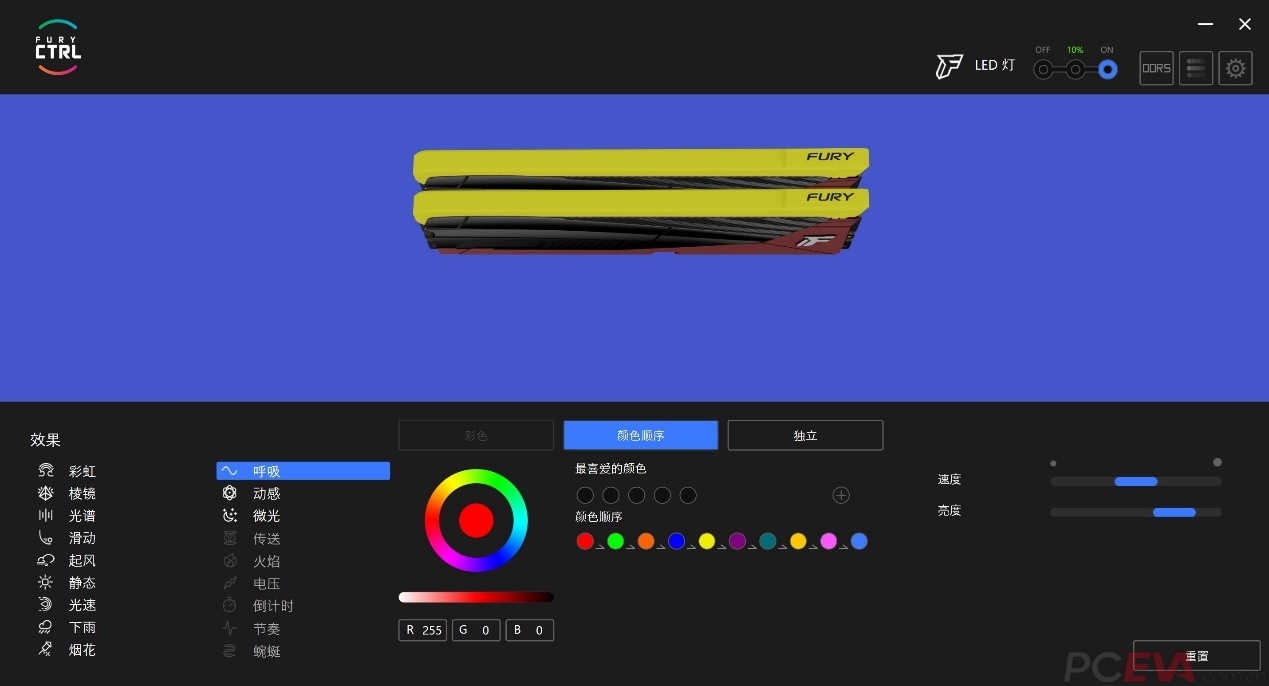
Task: Add a favorite color with plus icon
Action: tap(841, 495)
